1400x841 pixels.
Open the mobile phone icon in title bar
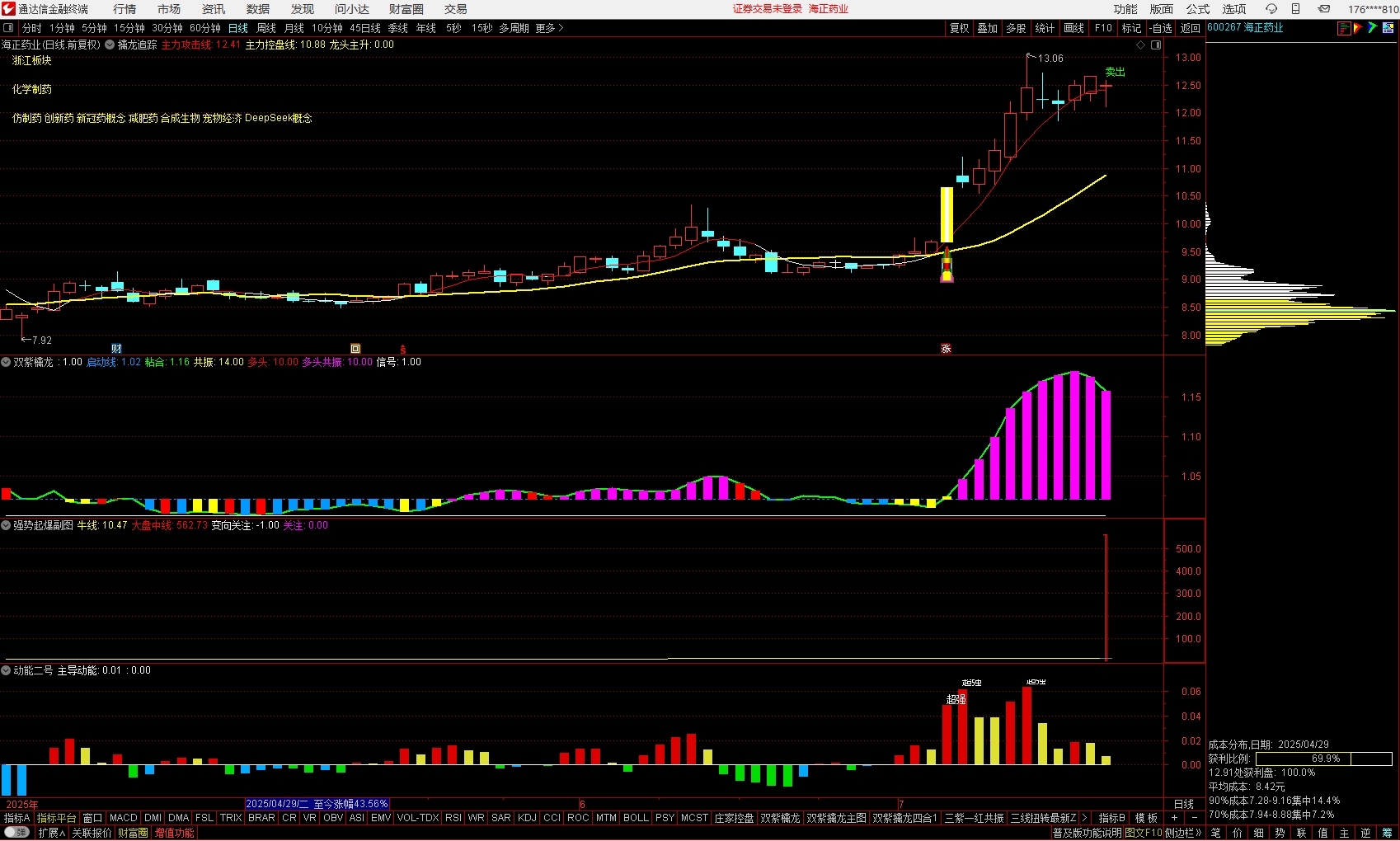click(1295, 9)
